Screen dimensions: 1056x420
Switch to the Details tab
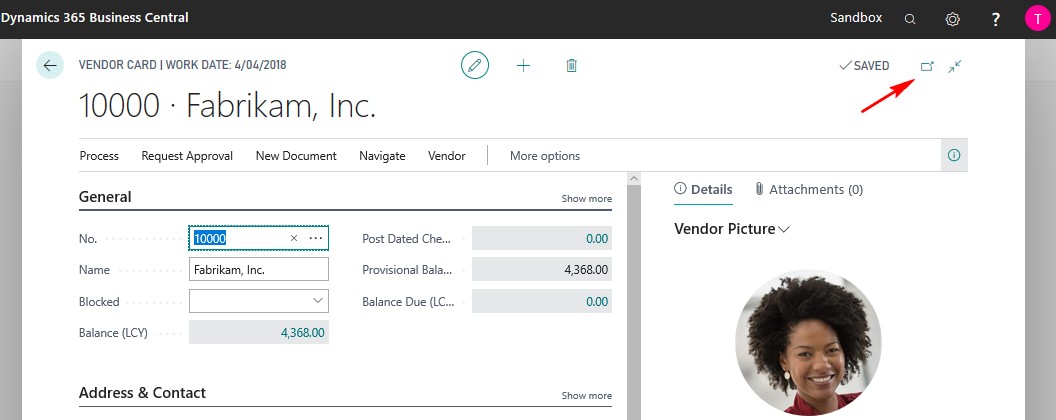[703, 190]
